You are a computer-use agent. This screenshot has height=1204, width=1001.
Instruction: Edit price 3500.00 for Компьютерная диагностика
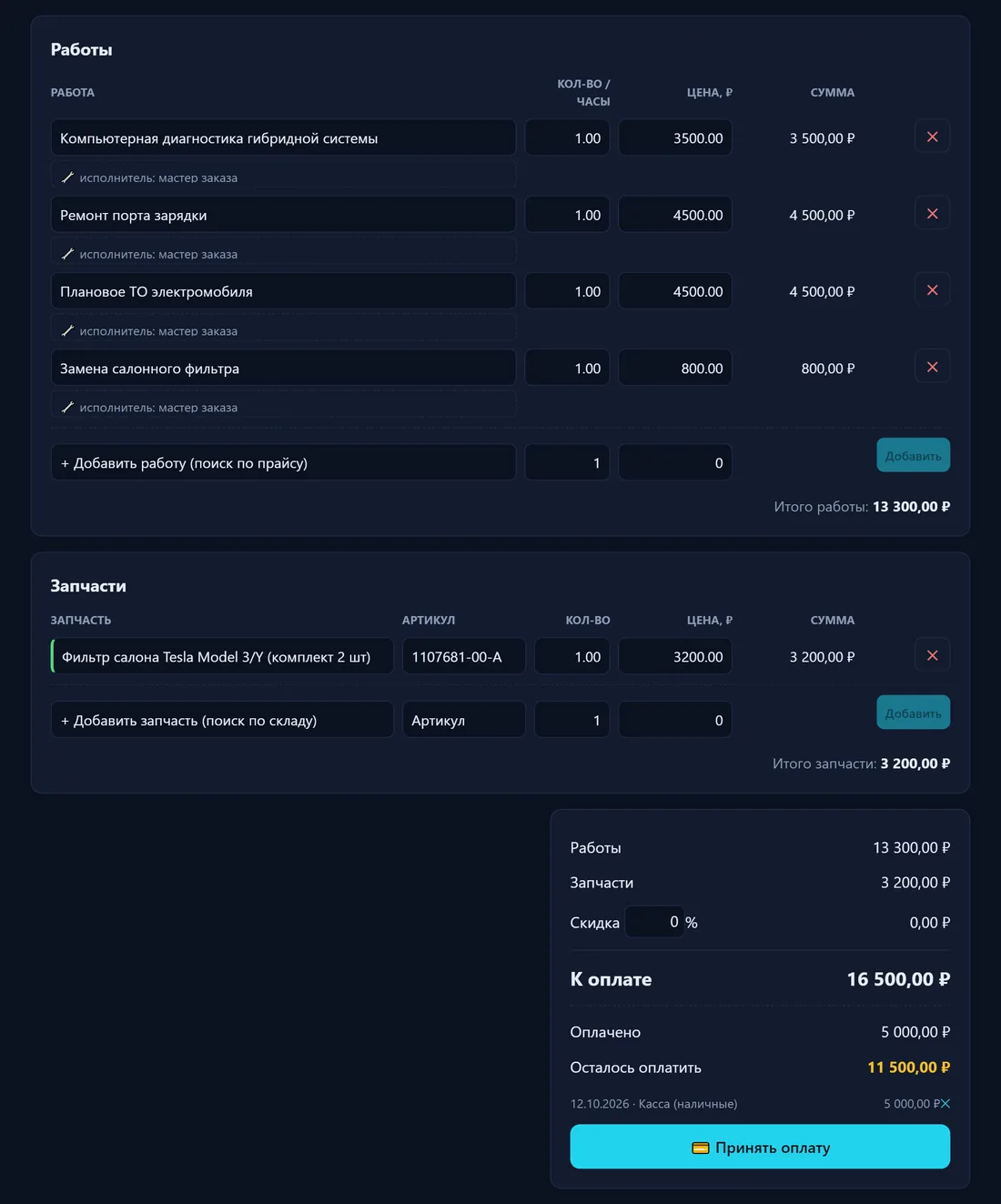point(675,138)
